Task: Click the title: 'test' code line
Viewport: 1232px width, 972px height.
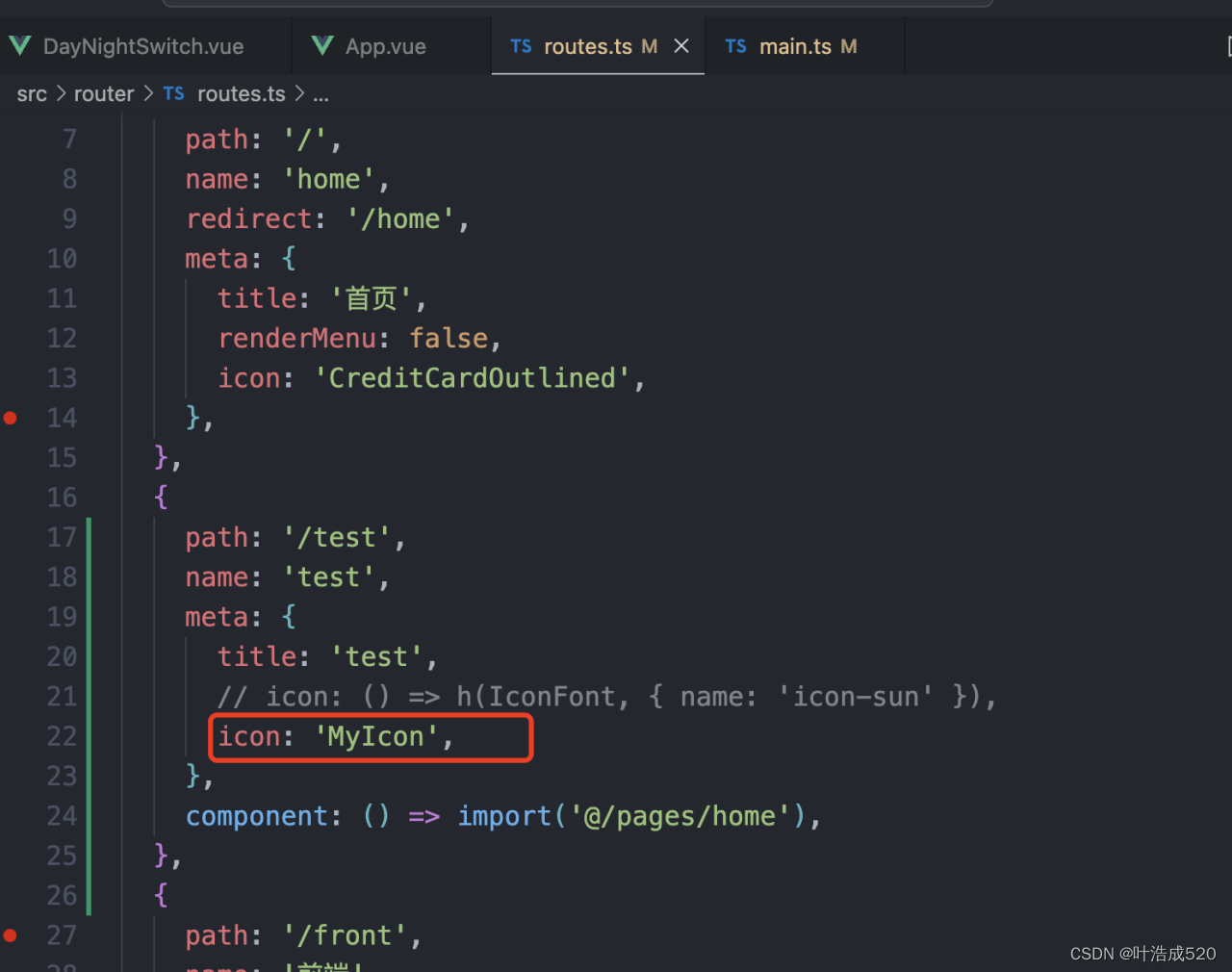Action: [328, 657]
